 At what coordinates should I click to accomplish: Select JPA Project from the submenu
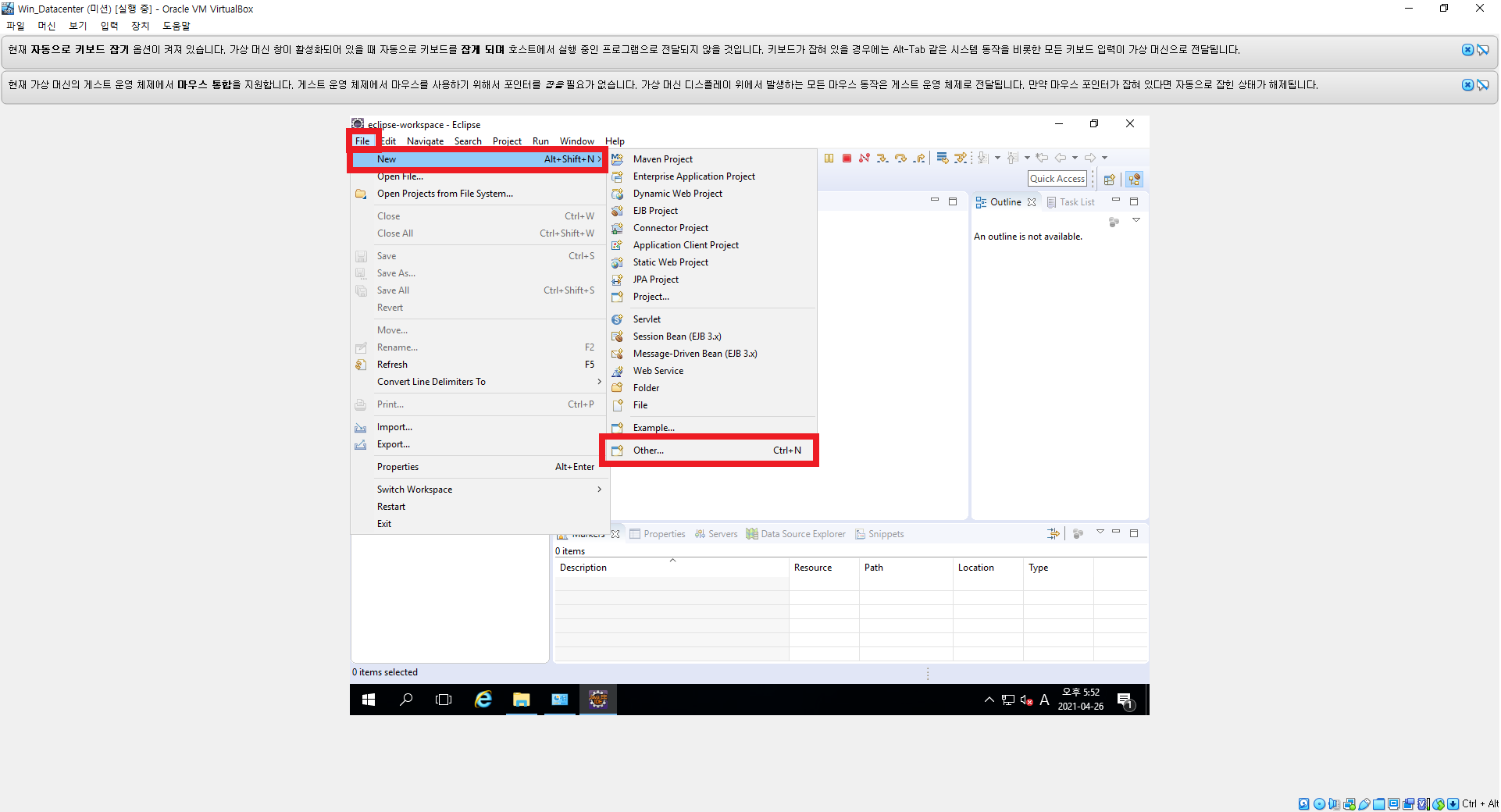pos(712,280)
